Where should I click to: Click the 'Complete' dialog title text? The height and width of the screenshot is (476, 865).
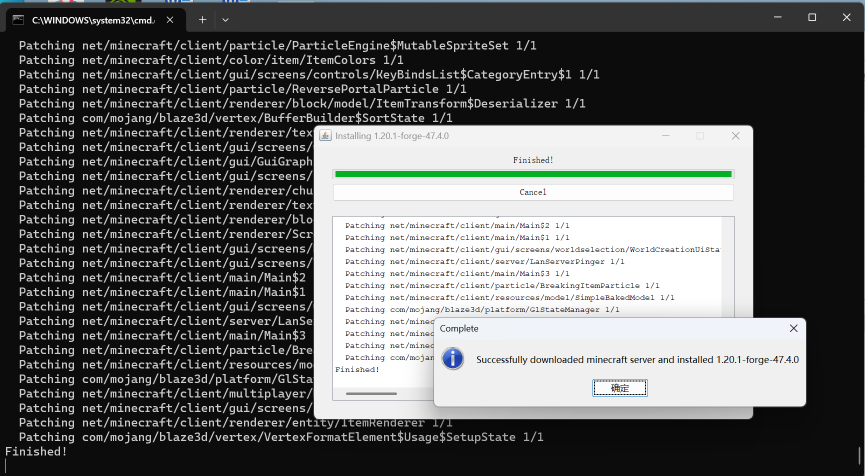pyautogui.click(x=459, y=328)
